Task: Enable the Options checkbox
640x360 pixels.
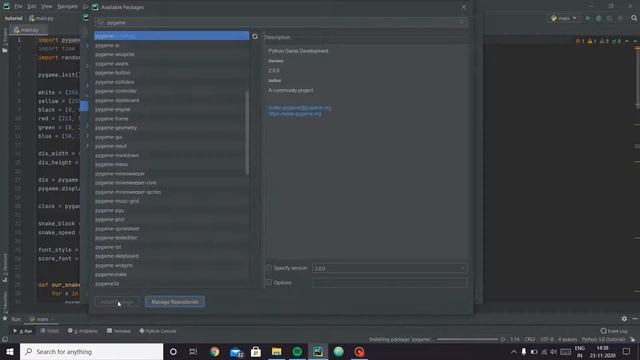Action: coord(269,282)
